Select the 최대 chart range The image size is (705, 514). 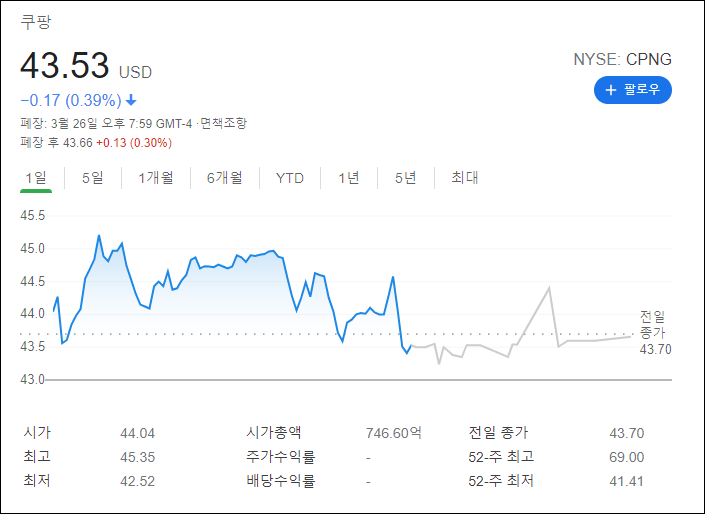click(x=464, y=177)
